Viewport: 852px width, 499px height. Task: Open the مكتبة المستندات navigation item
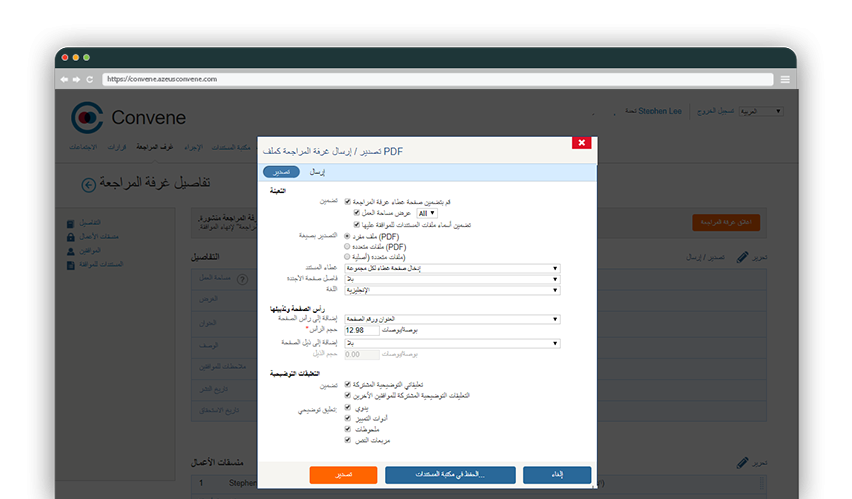[x=231, y=147]
